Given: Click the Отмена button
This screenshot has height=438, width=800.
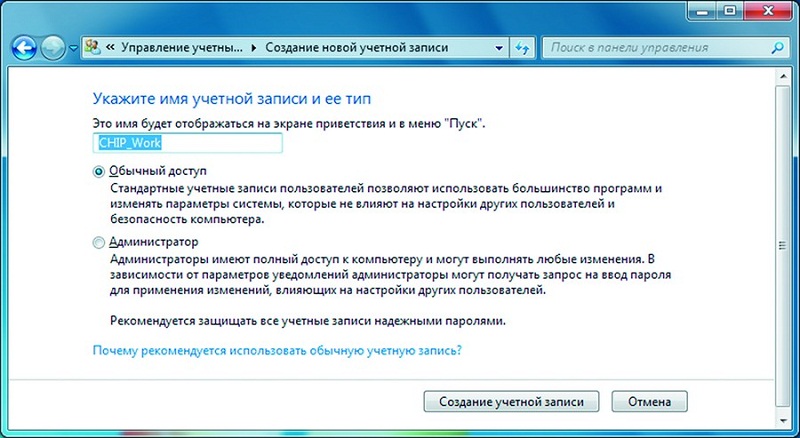Looking at the screenshot, I should (x=649, y=401).
